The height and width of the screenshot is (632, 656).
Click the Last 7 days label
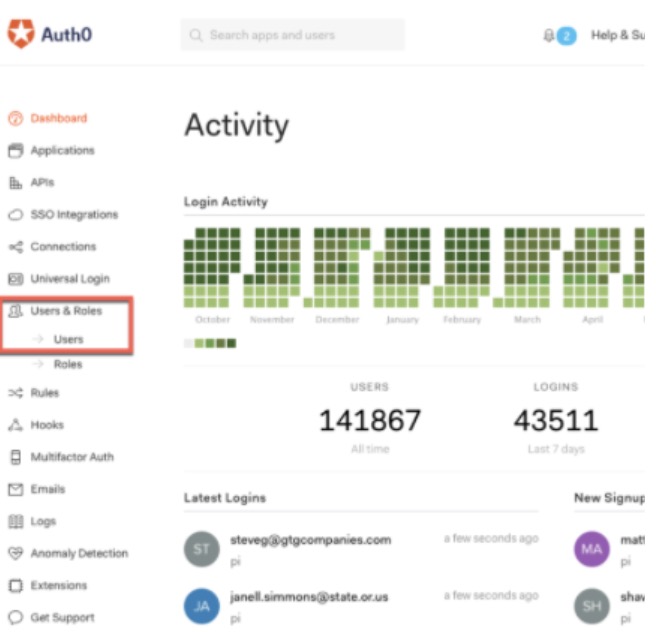(x=556, y=449)
